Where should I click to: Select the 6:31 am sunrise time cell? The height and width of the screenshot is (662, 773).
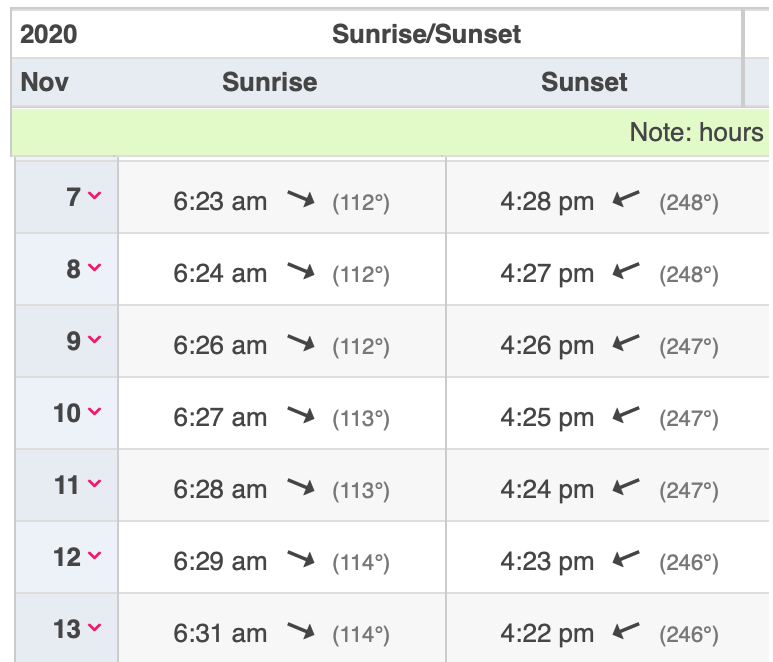220,633
